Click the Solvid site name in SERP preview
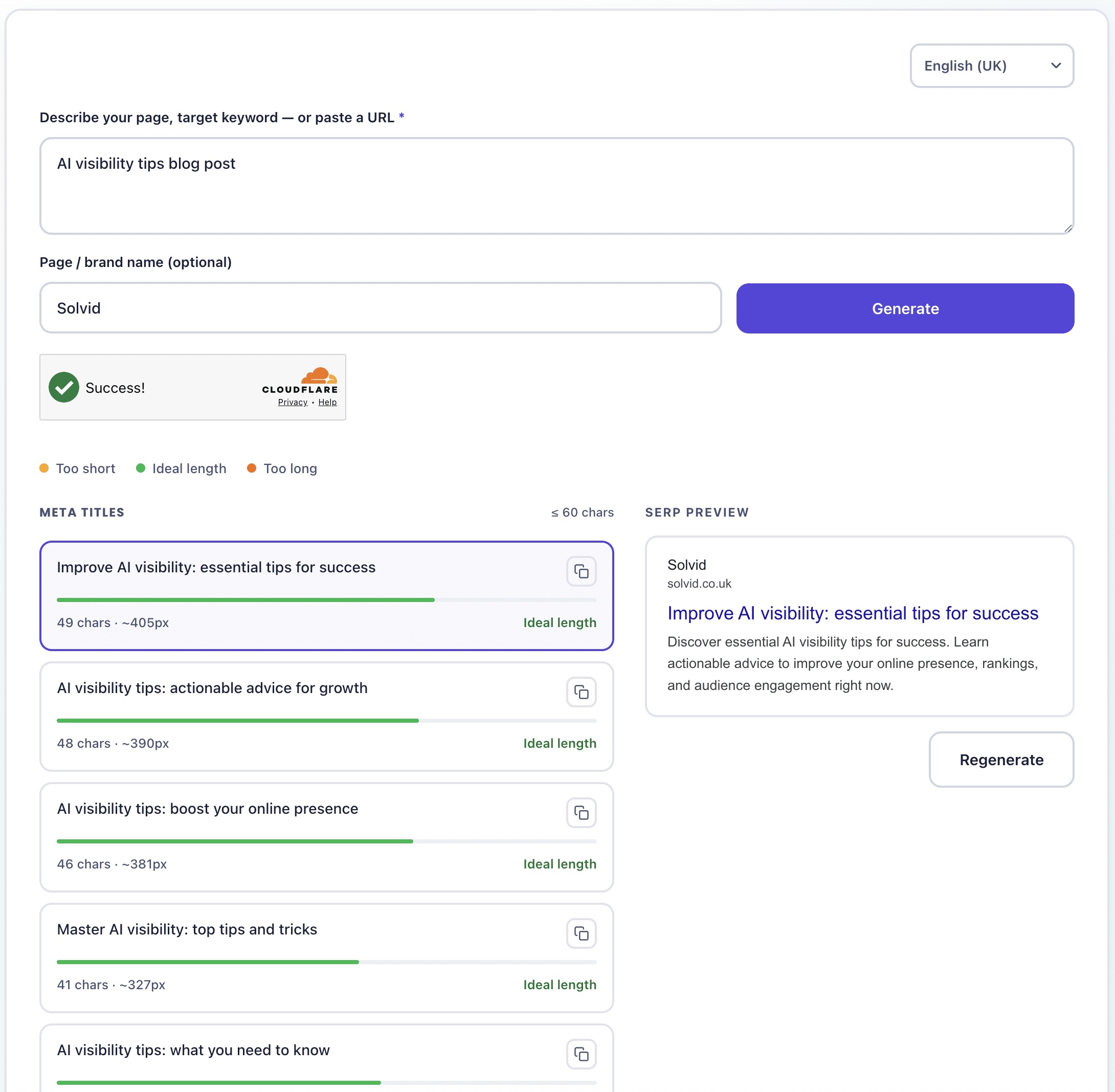1115x1092 pixels. tap(686, 565)
